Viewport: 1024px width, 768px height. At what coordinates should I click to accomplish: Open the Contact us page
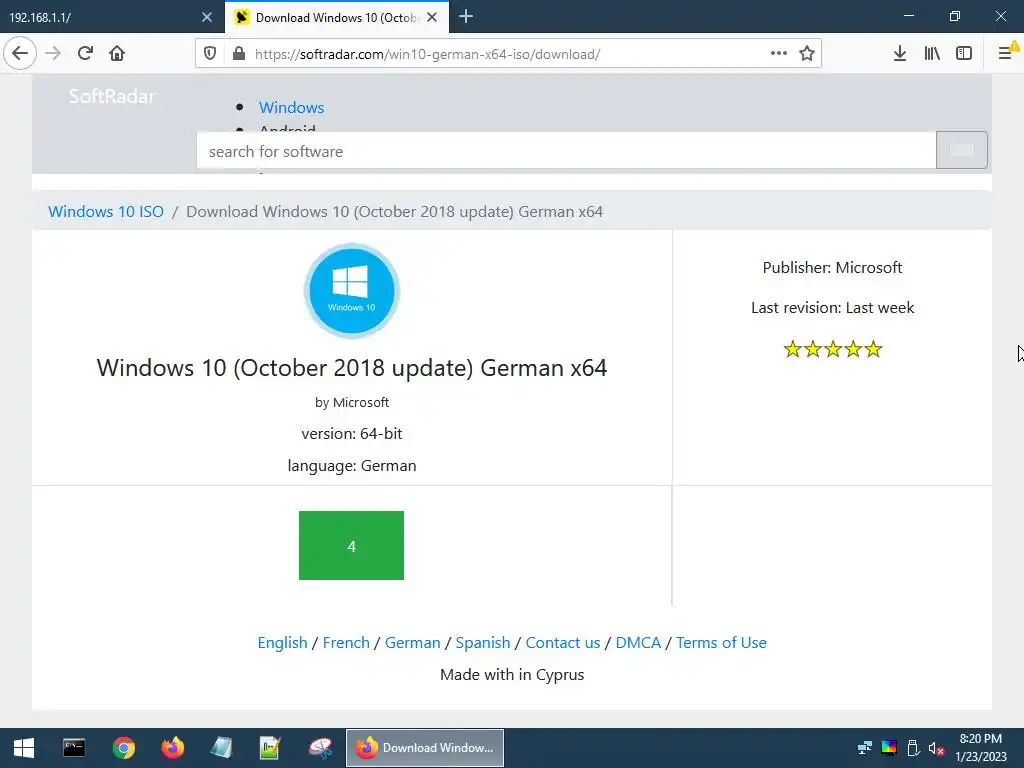[563, 643]
